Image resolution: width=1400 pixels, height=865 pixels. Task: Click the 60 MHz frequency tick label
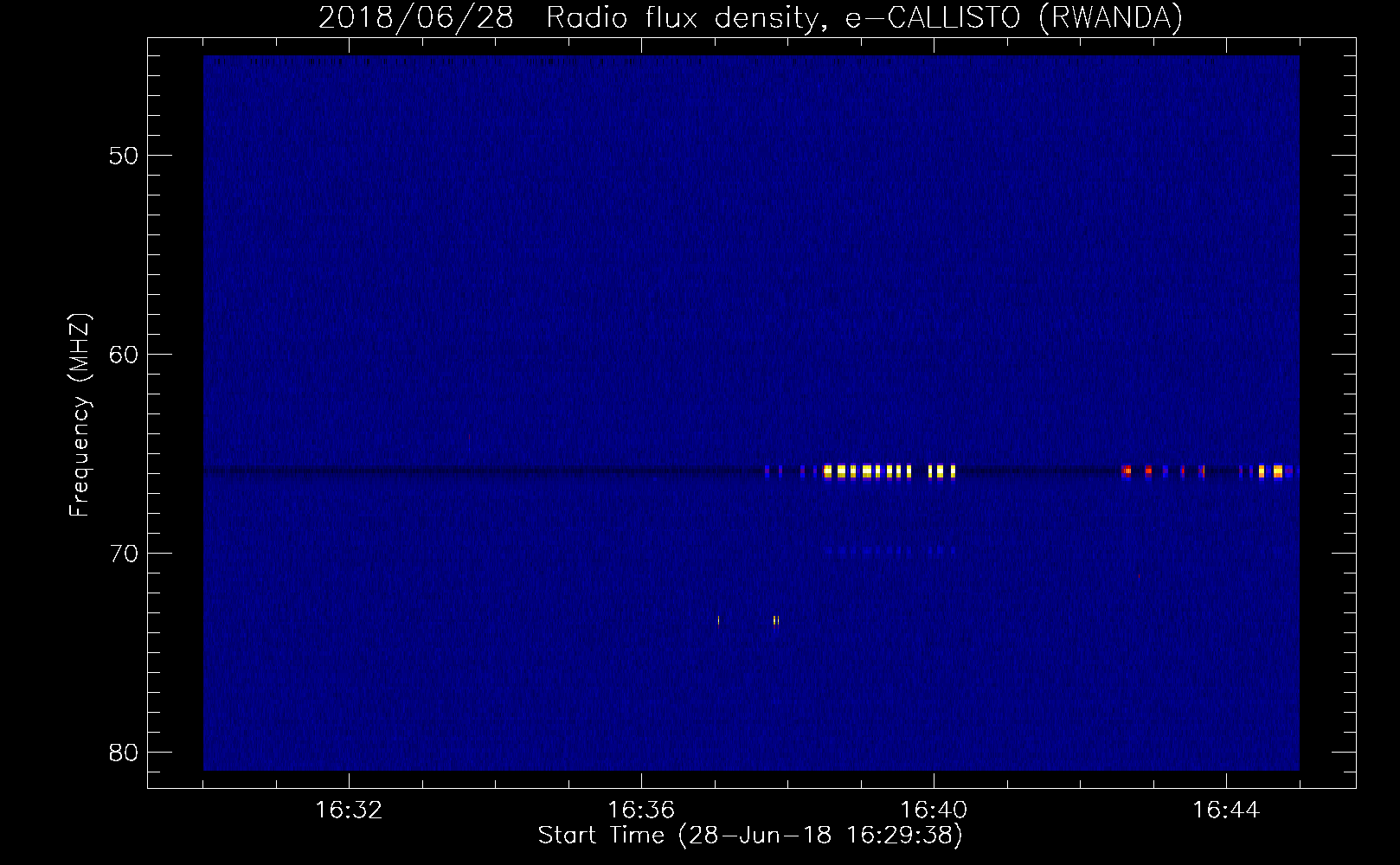pos(124,355)
